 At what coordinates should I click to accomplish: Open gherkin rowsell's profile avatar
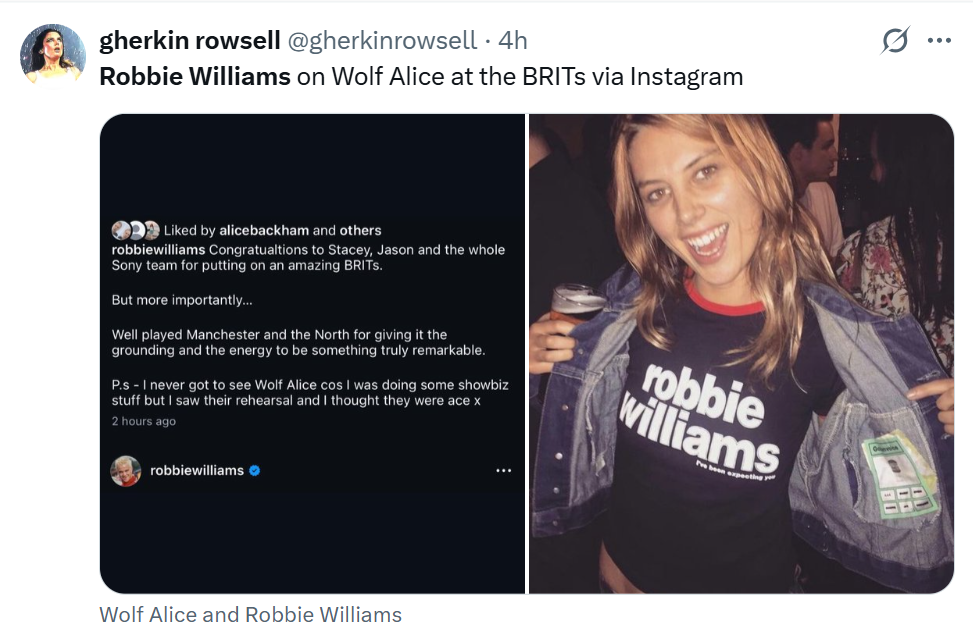[52, 54]
